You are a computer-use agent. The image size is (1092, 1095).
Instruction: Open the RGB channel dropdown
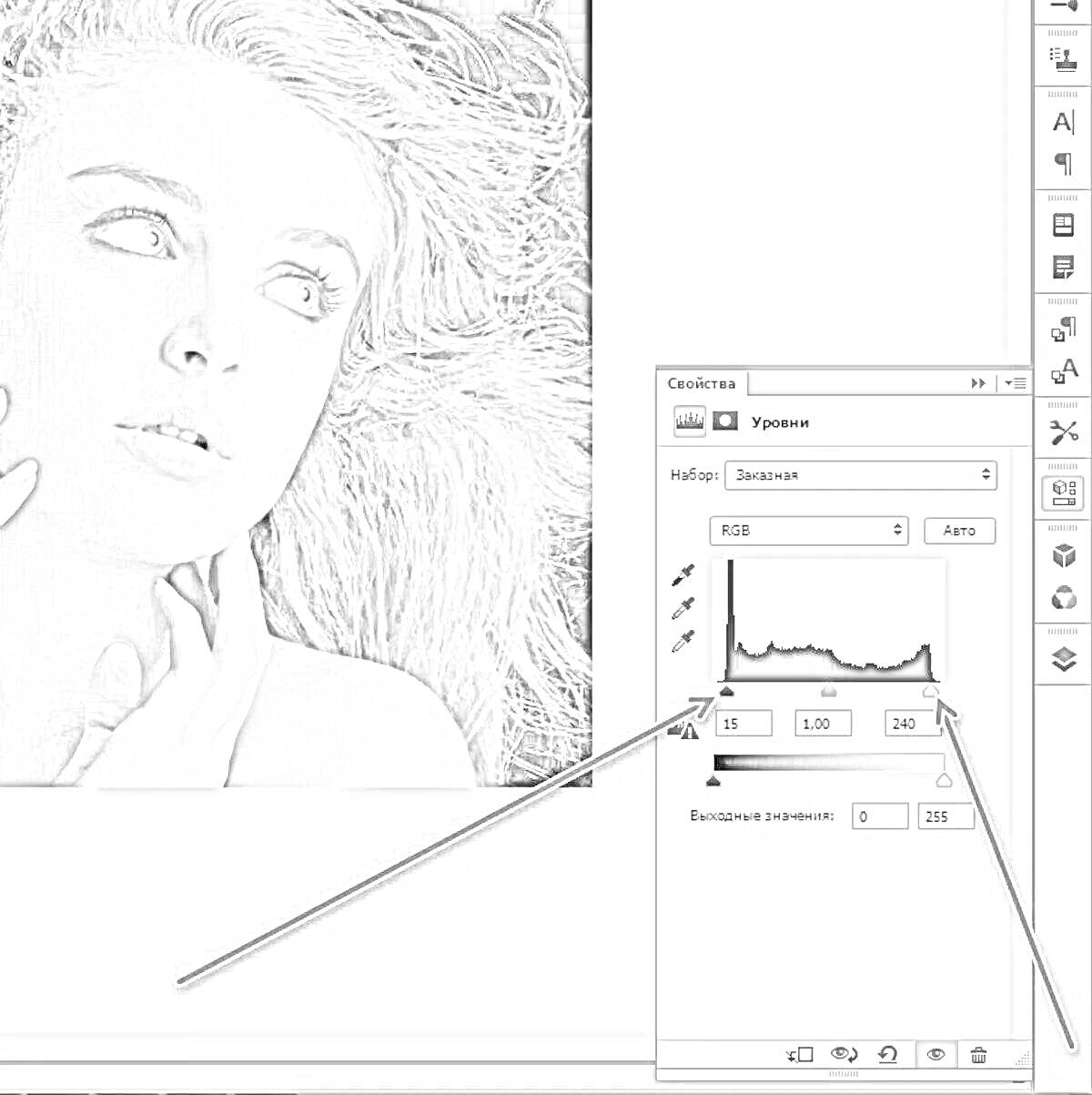click(x=808, y=531)
